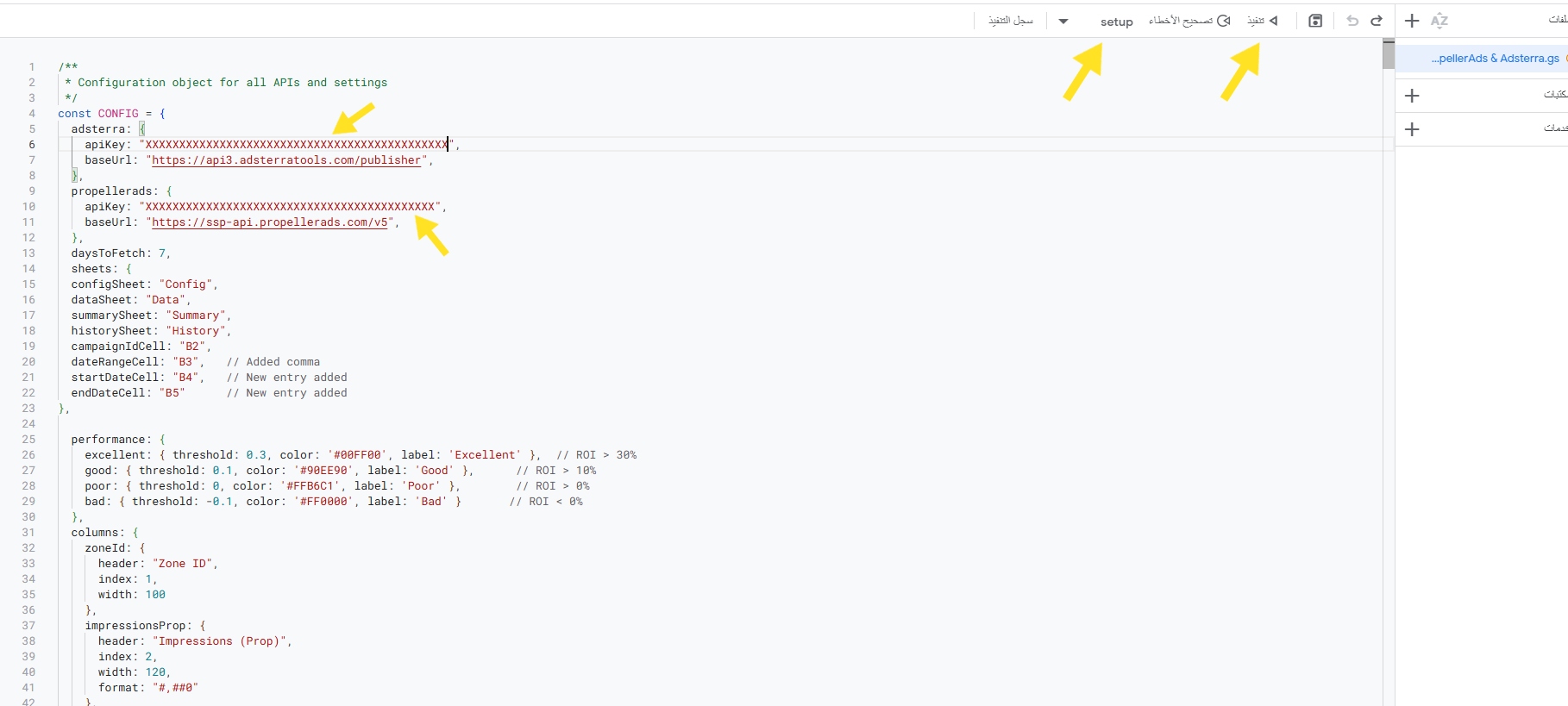The width and height of the screenshot is (1568, 706).
Task: Click the '// ROI > 30%' comment
Action: 597,455
